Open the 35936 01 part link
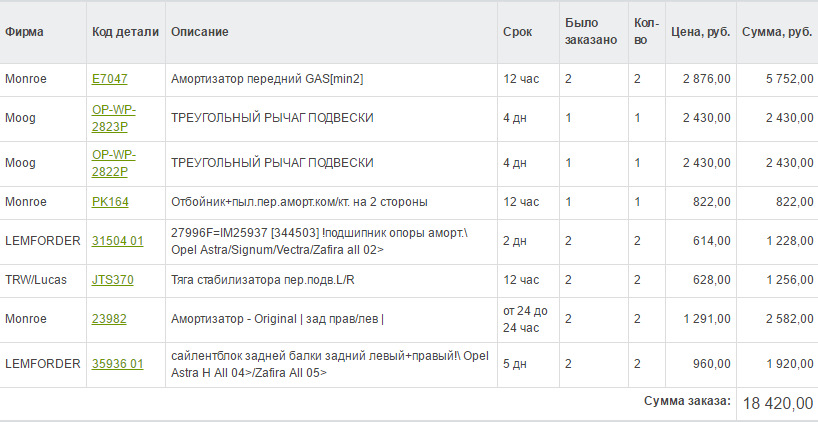This screenshot has height=422, width=818. pos(117,364)
